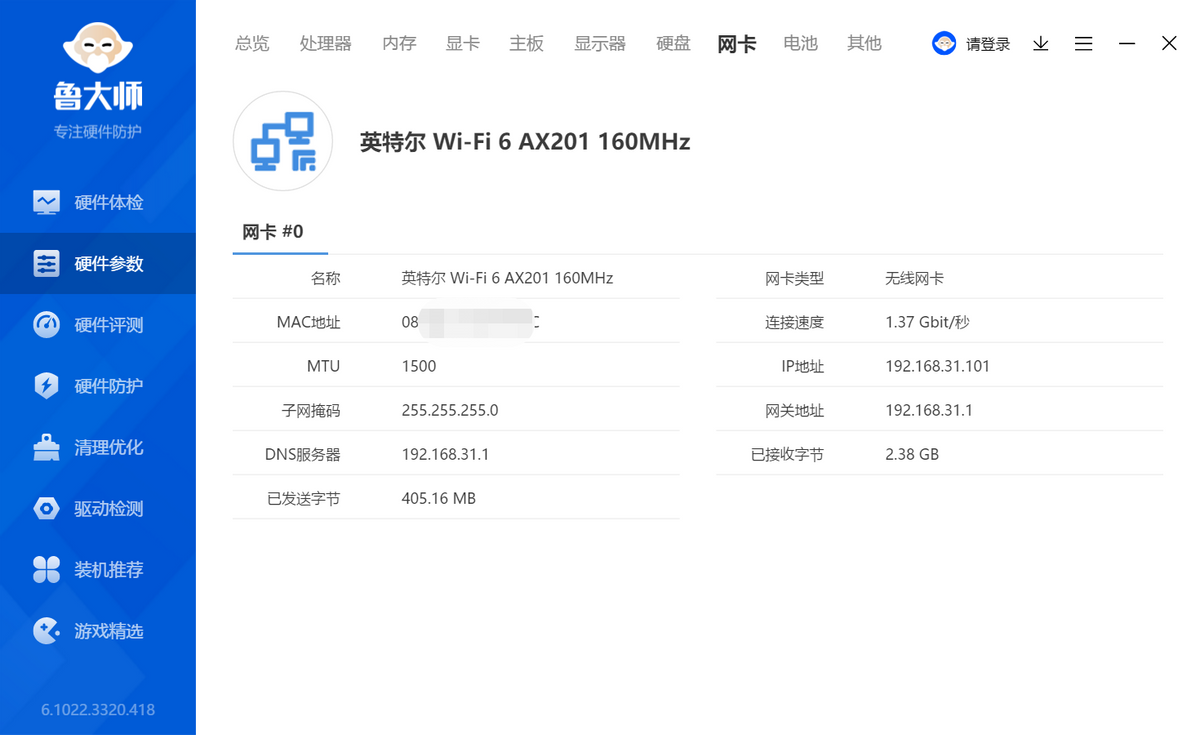
Task: Click the 游戏精选 game icon
Action: [46, 631]
